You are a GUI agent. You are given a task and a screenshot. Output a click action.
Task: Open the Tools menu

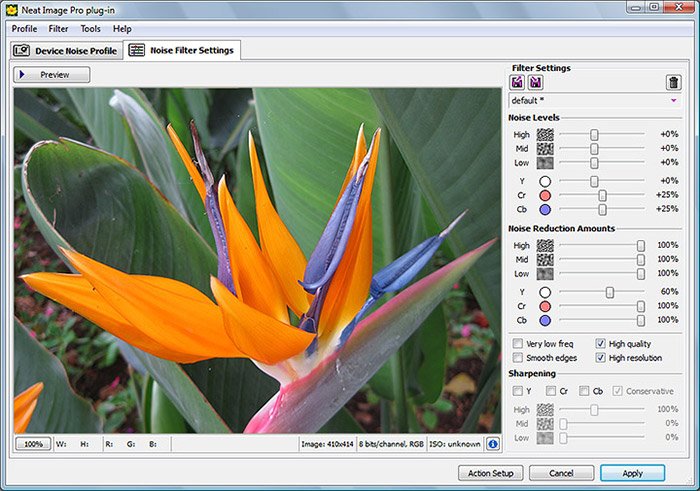tap(90, 29)
